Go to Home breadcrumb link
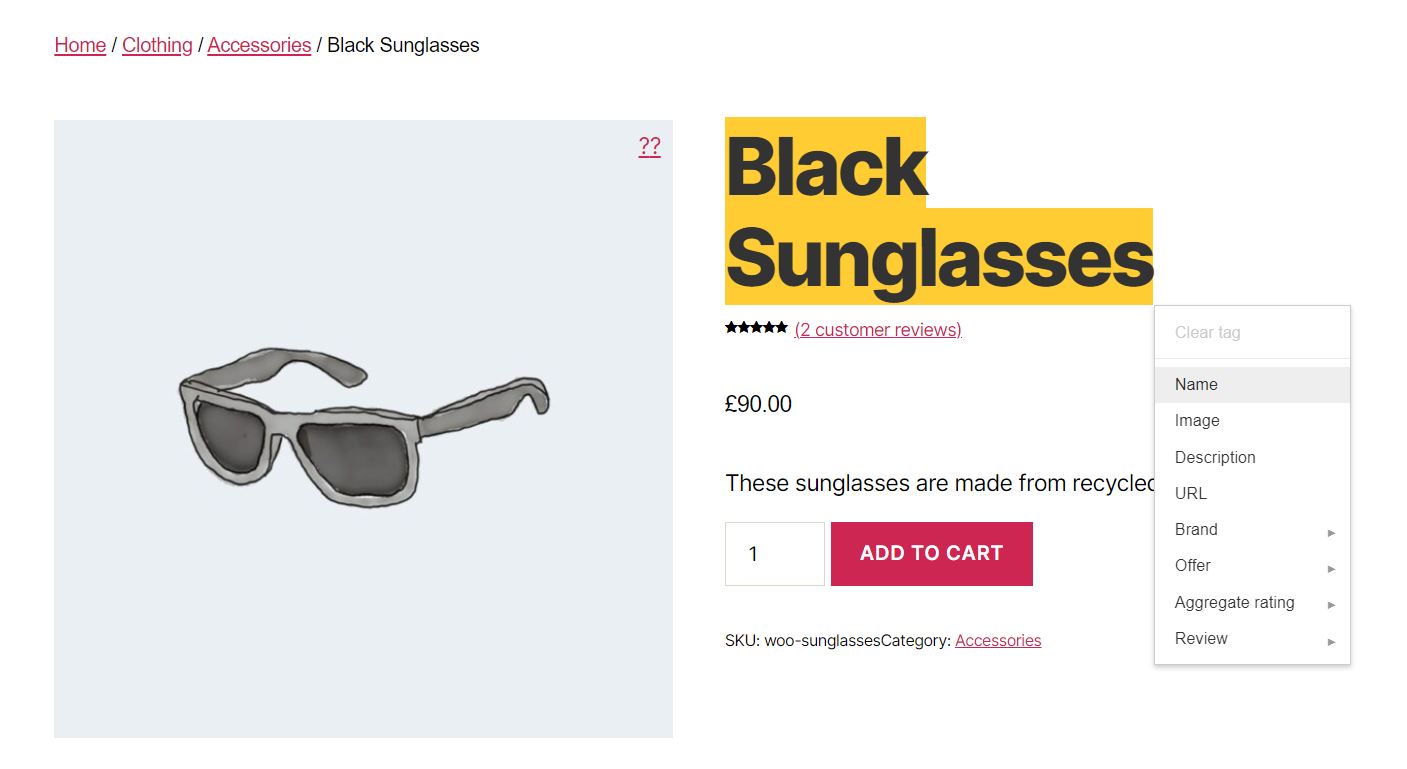 pyautogui.click(x=80, y=45)
